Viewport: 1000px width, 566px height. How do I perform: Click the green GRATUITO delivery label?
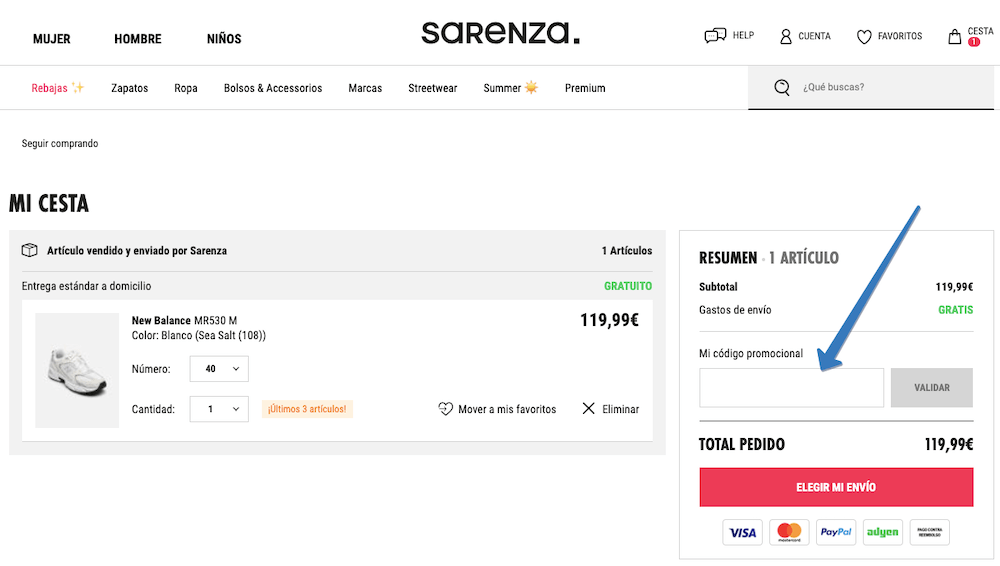pos(628,286)
